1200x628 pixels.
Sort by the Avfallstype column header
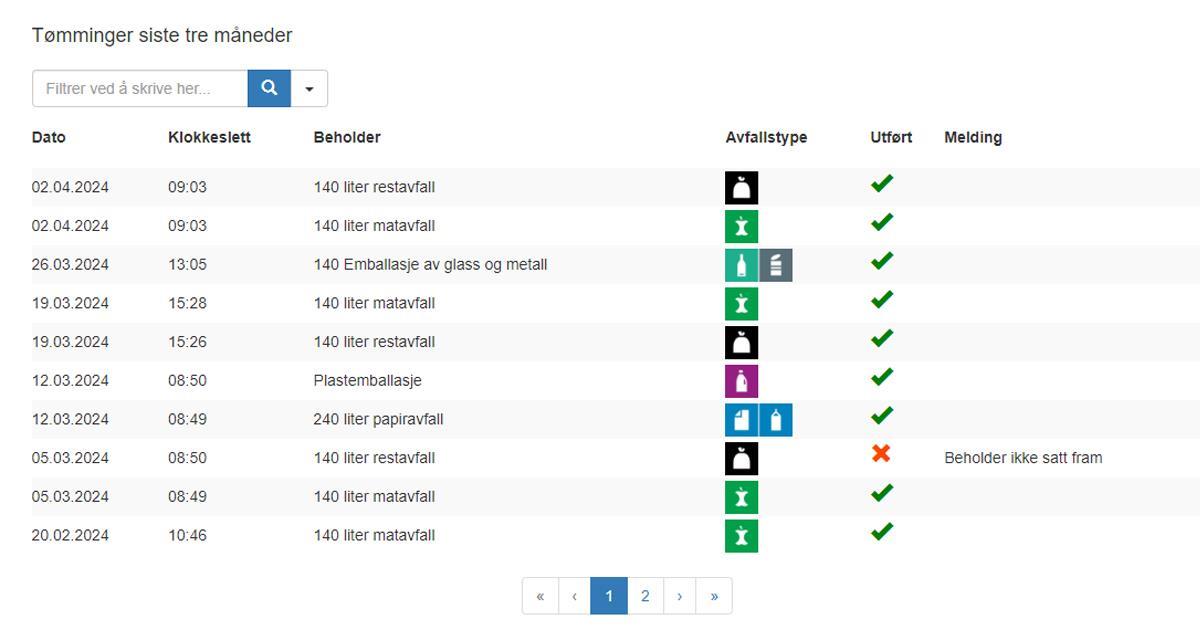pyautogui.click(x=766, y=137)
